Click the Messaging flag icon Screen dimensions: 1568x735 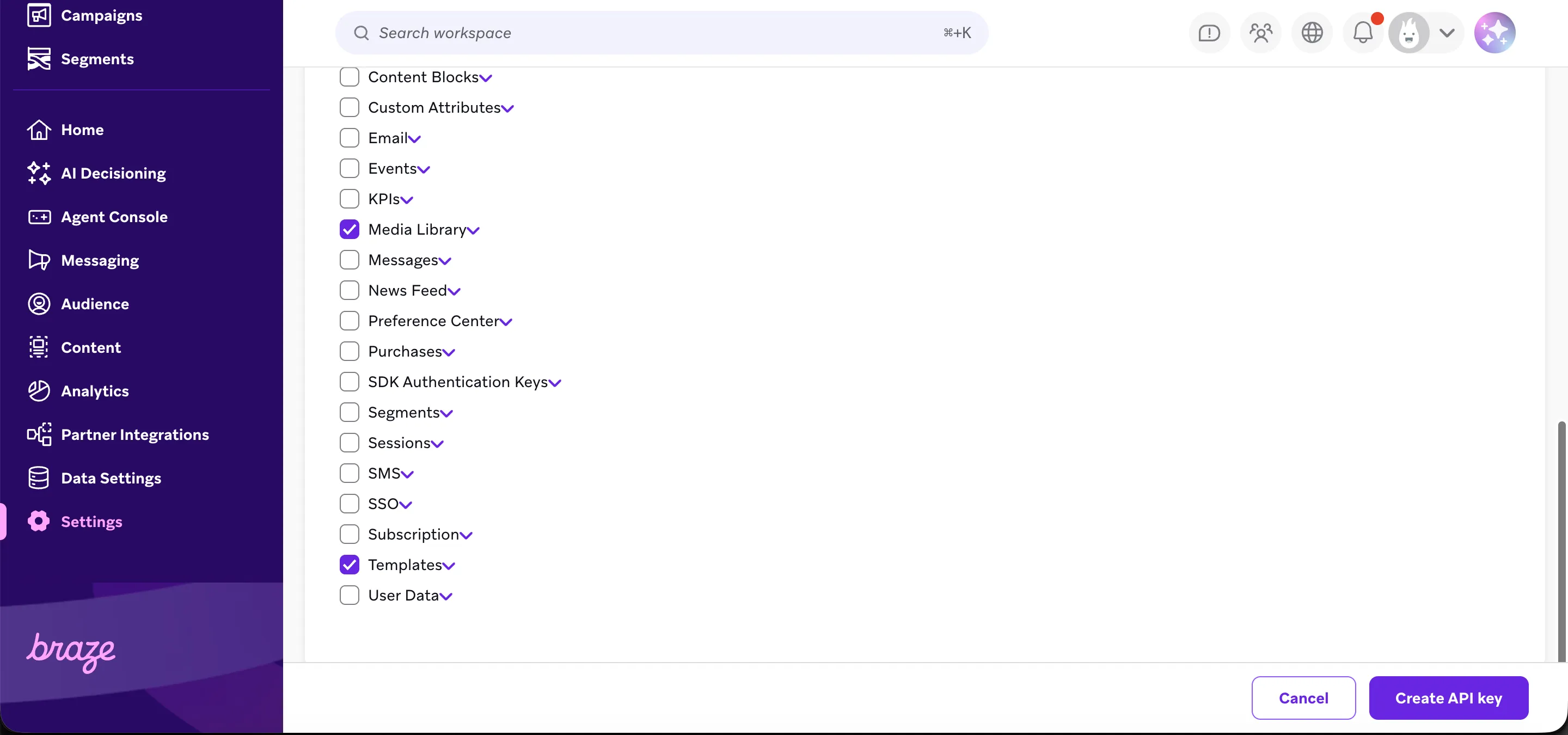(39, 260)
